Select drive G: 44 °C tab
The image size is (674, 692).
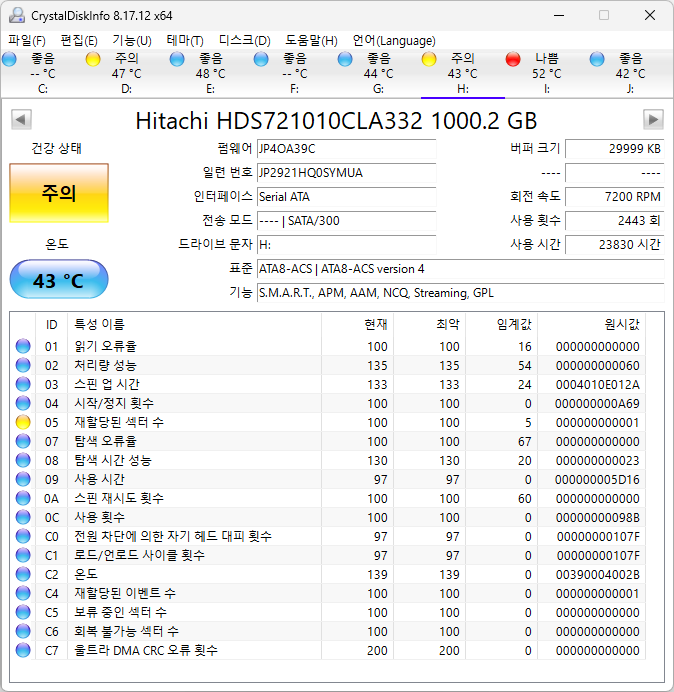378,73
